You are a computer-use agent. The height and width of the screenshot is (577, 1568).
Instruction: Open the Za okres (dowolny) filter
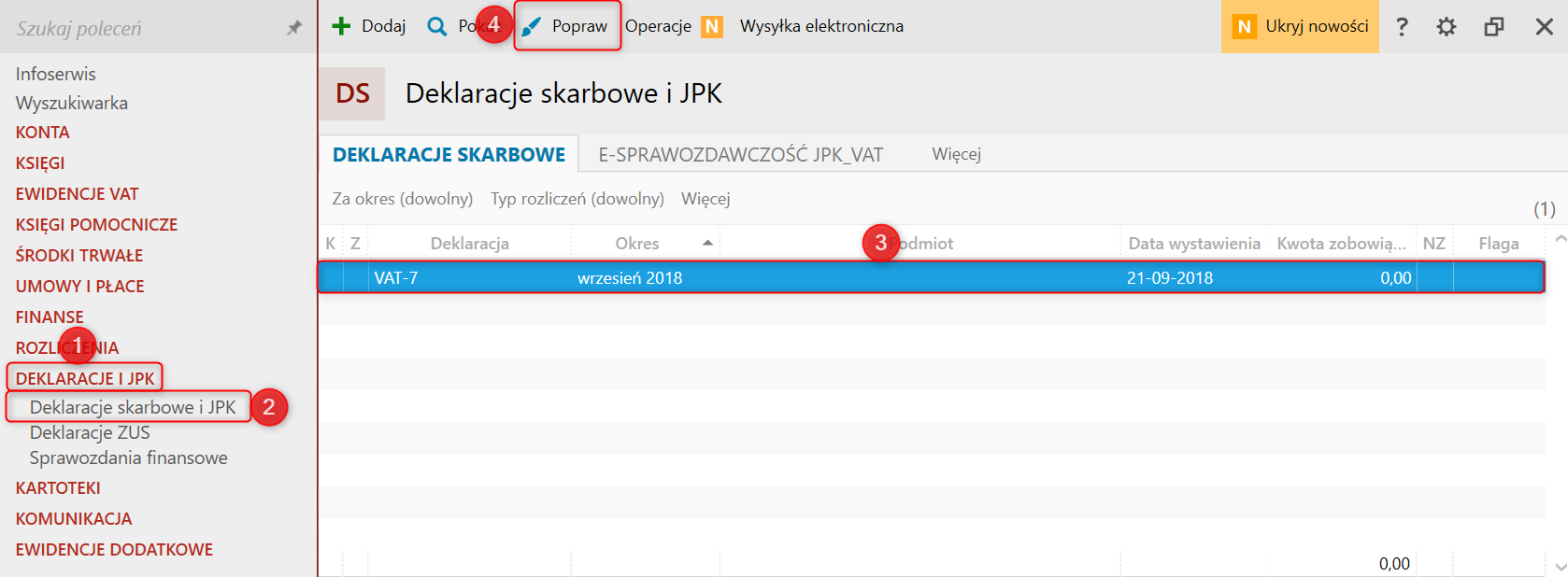click(403, 199)
